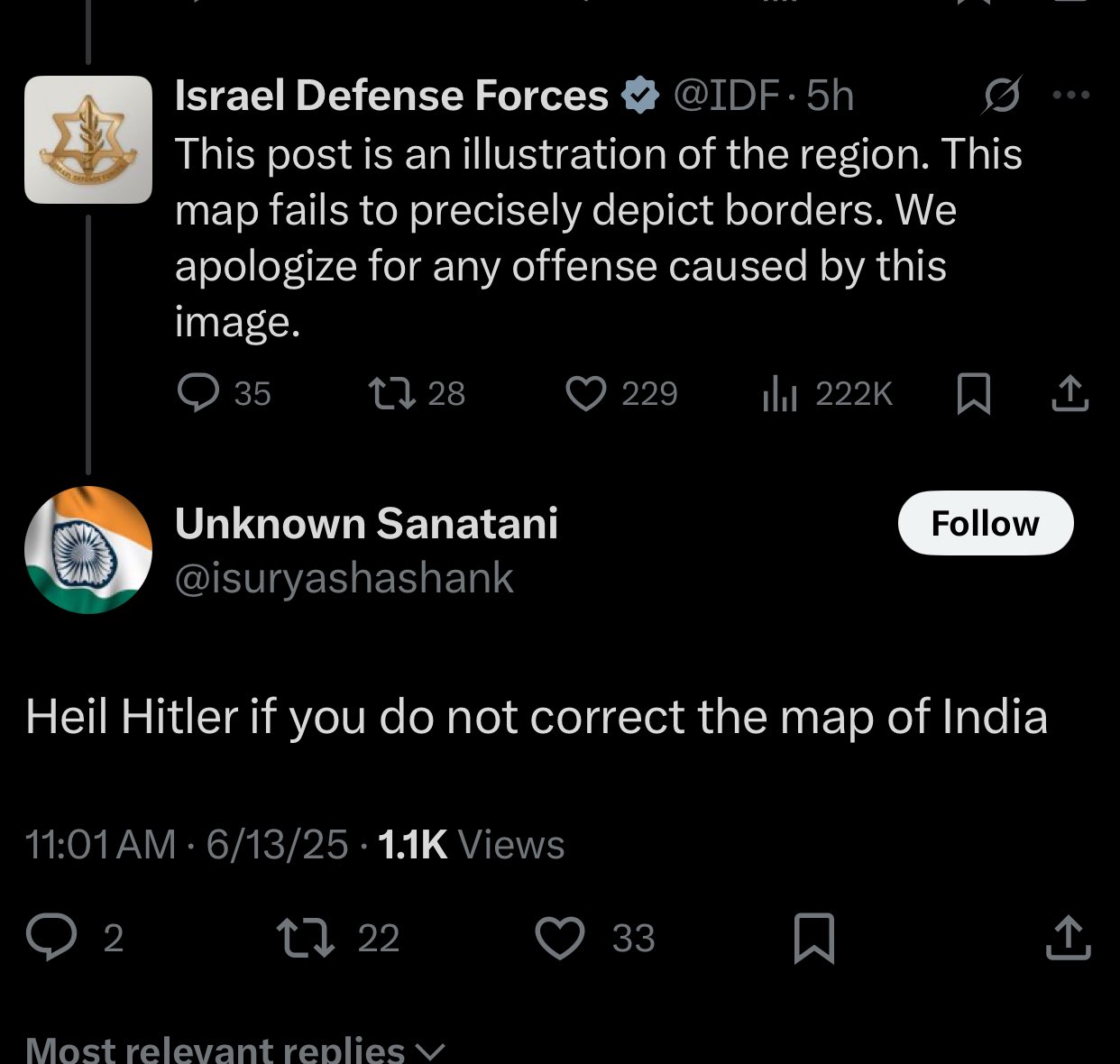The height and width of the screenshot is (1064, 1120).
Task: Open the Grok slash icon on IDF post
Action: pos(1002,96)
